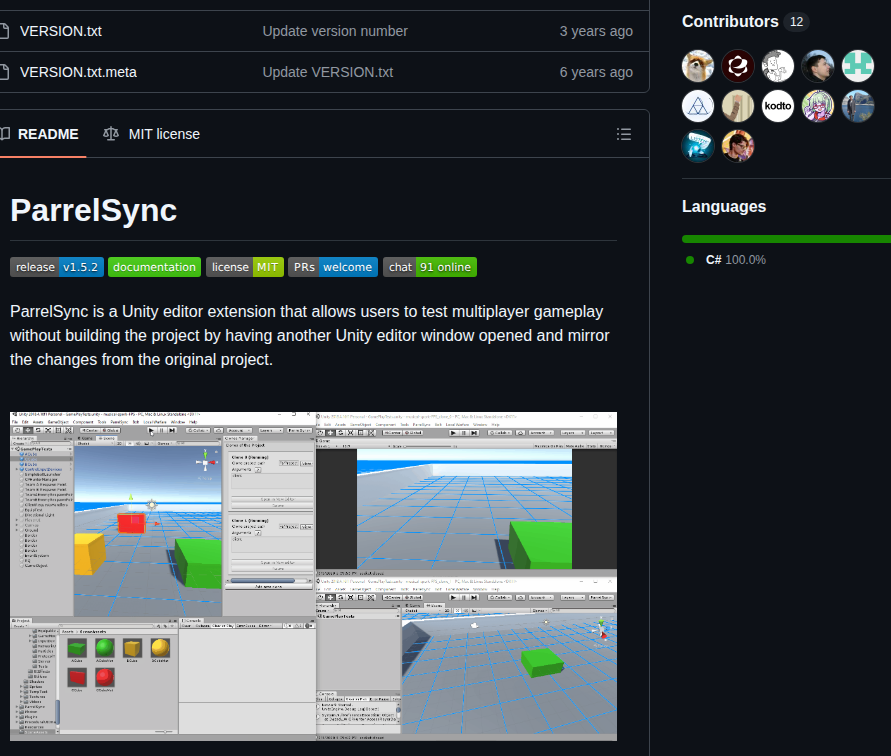Open the kodto avatar contributor profile

(x=777, y=106)
